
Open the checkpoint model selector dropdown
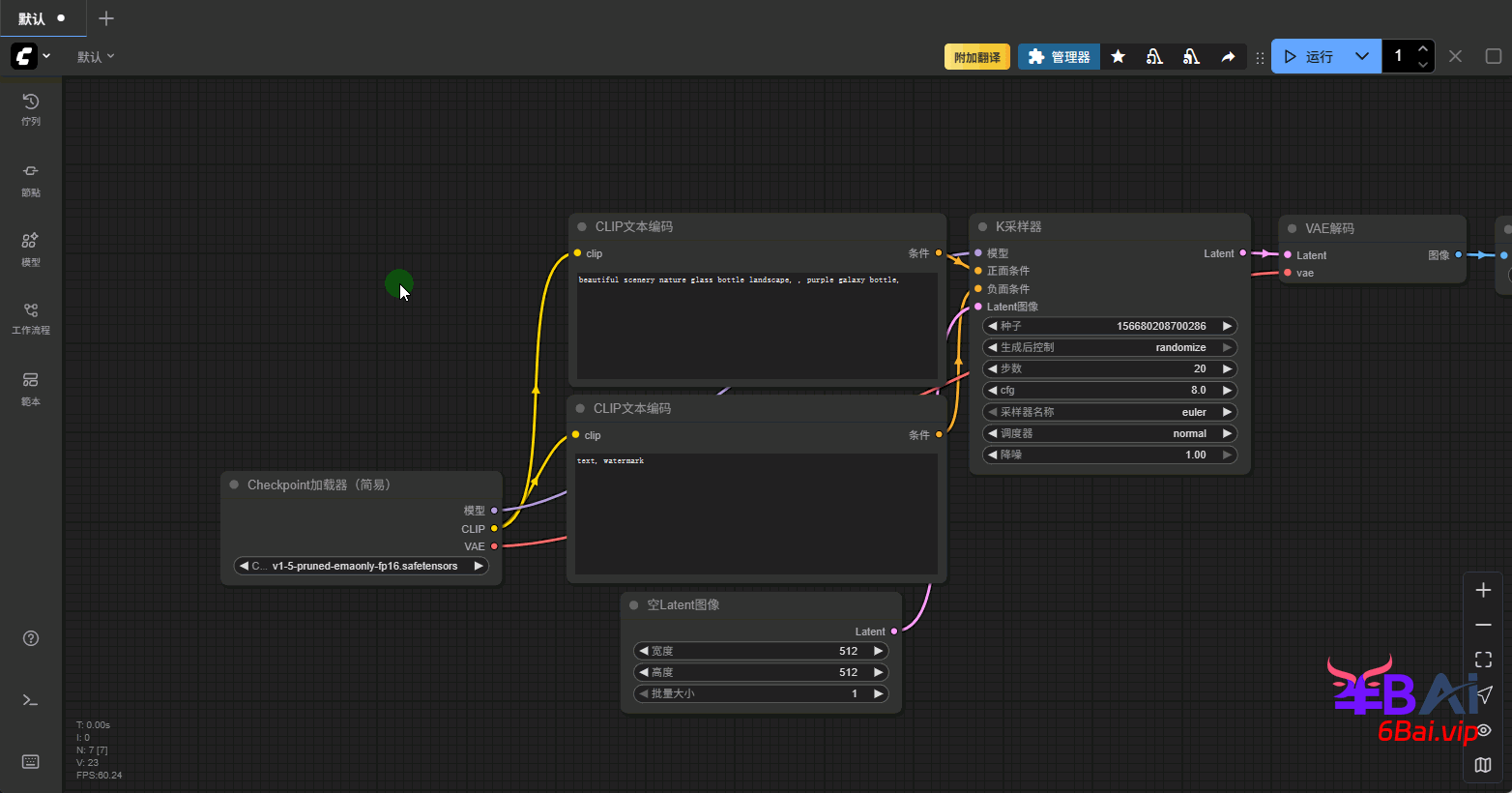(362, 566)
